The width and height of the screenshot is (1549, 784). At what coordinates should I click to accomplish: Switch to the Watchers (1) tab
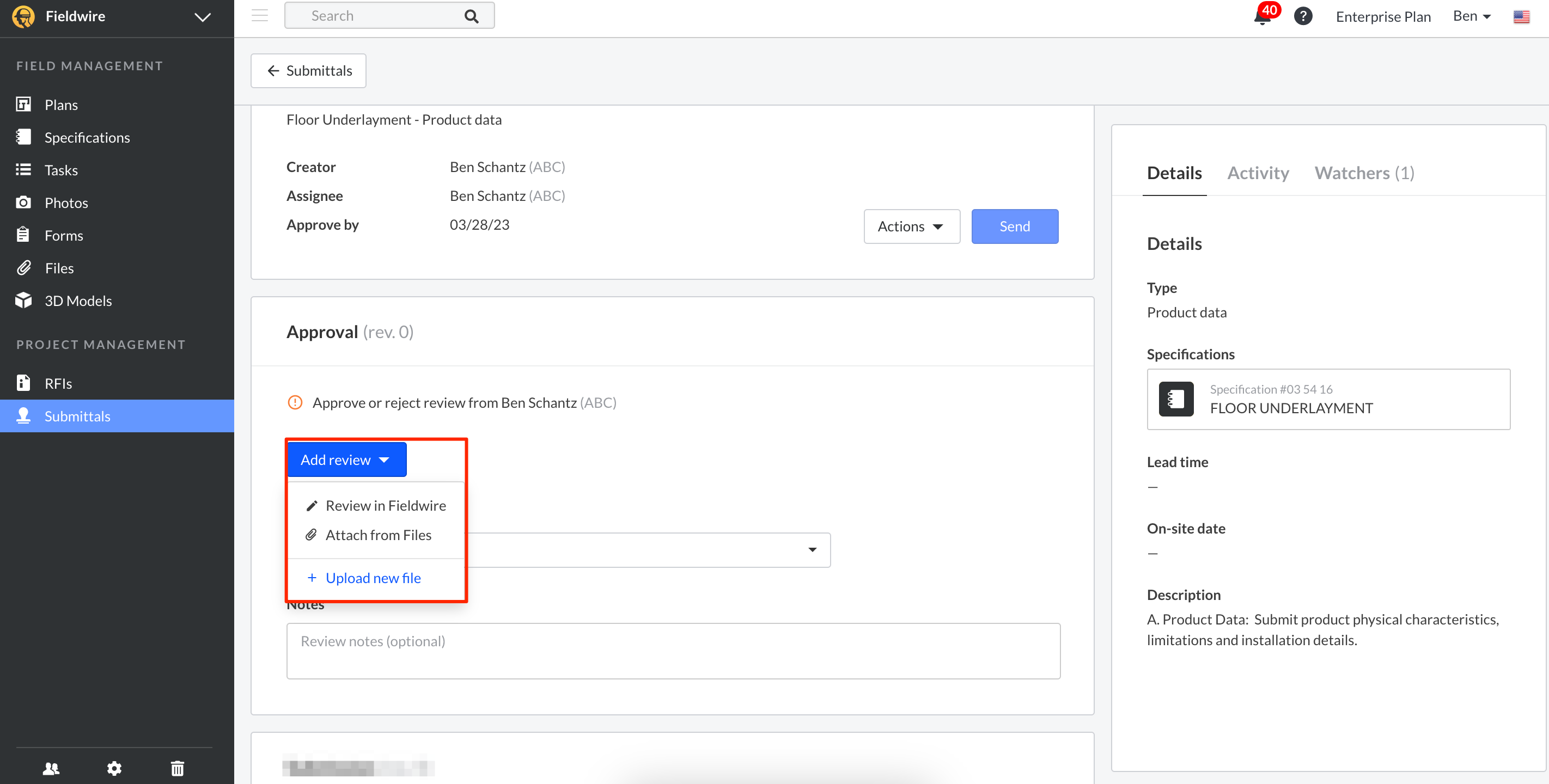1364,173
